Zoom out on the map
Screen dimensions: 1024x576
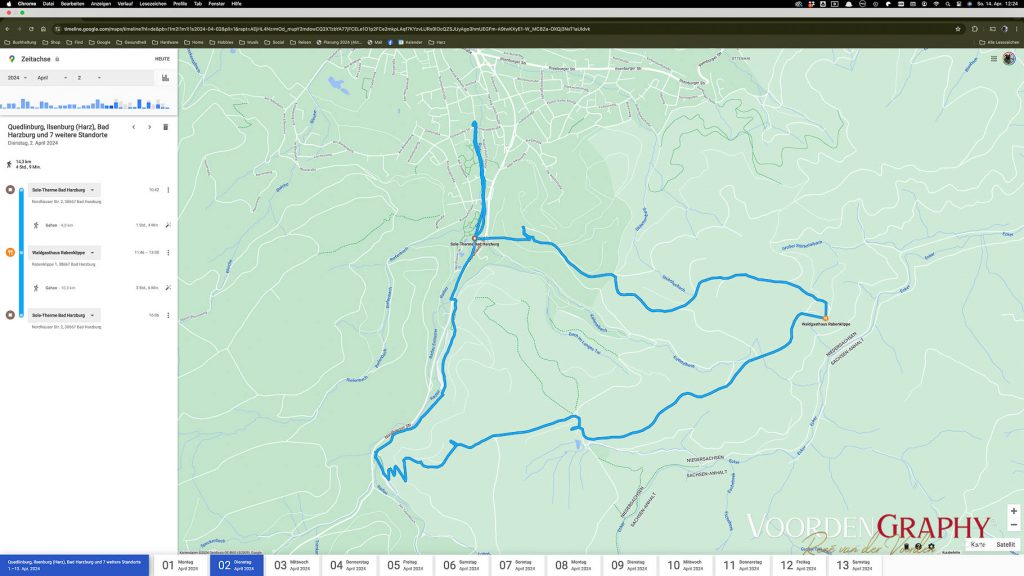1013,525
